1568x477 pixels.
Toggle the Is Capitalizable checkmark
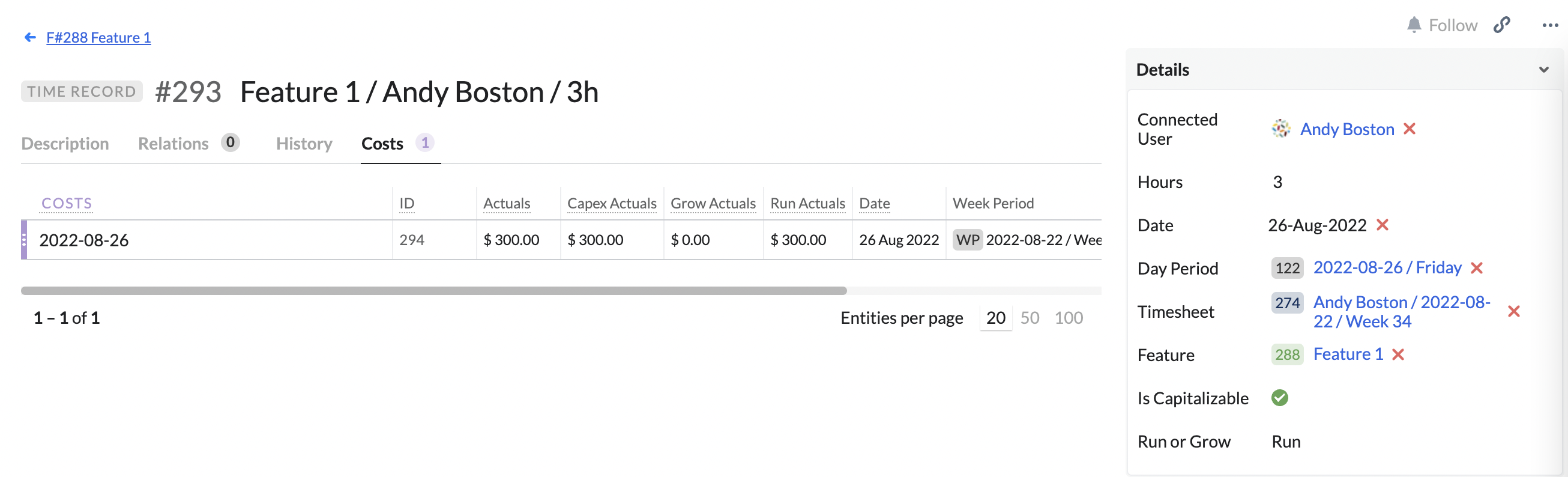[x=1280, y=398]
